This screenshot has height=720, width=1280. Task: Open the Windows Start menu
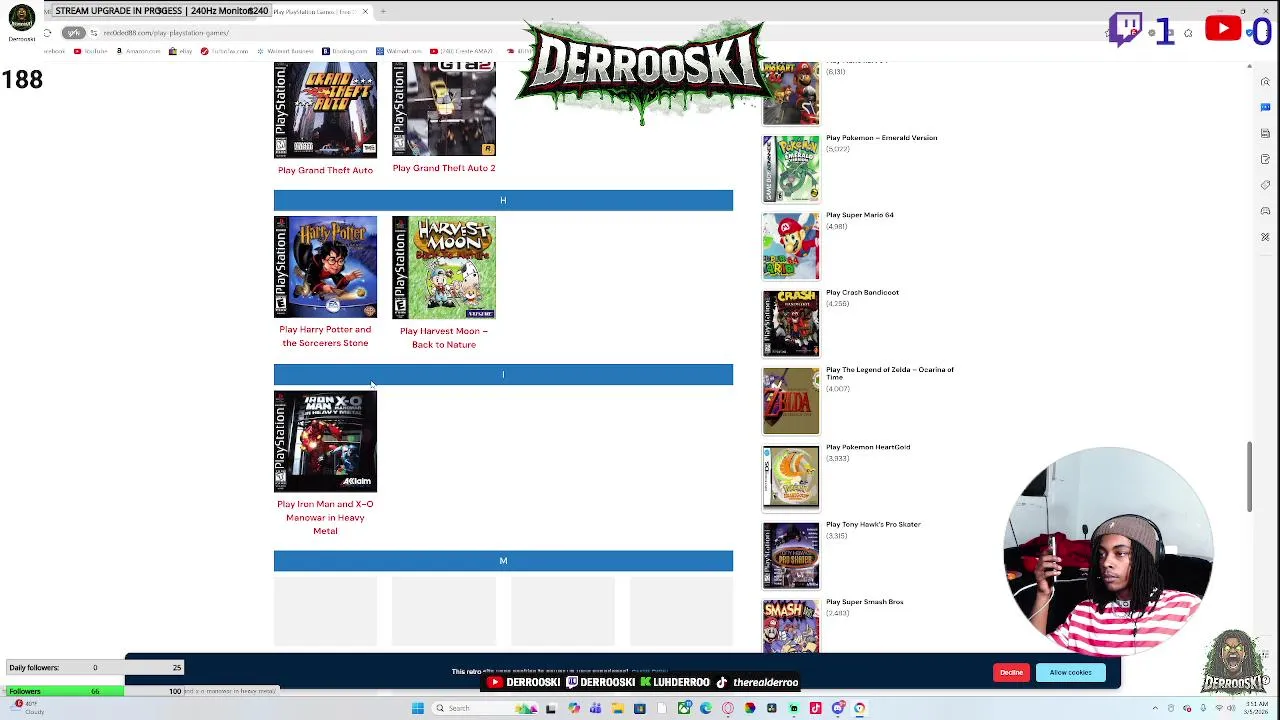[418, 708]
